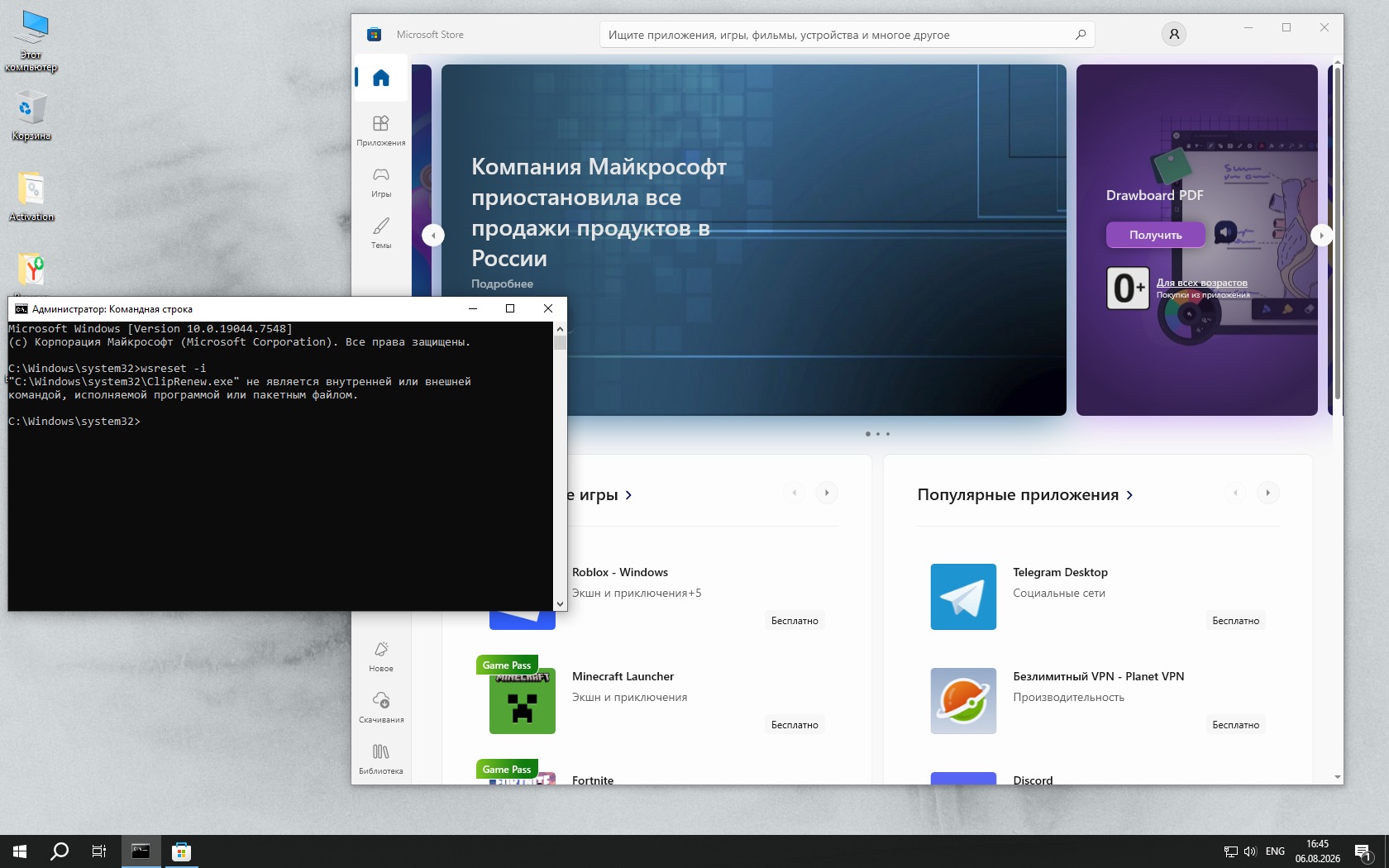Click Получить button for Drawboard PDF

[x=1156, y=235]
